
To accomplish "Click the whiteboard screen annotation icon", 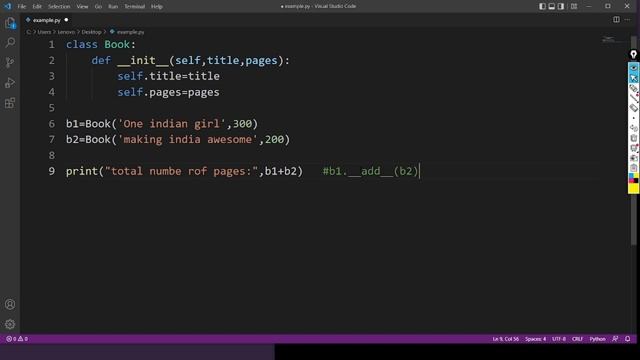I will [633, 148].
